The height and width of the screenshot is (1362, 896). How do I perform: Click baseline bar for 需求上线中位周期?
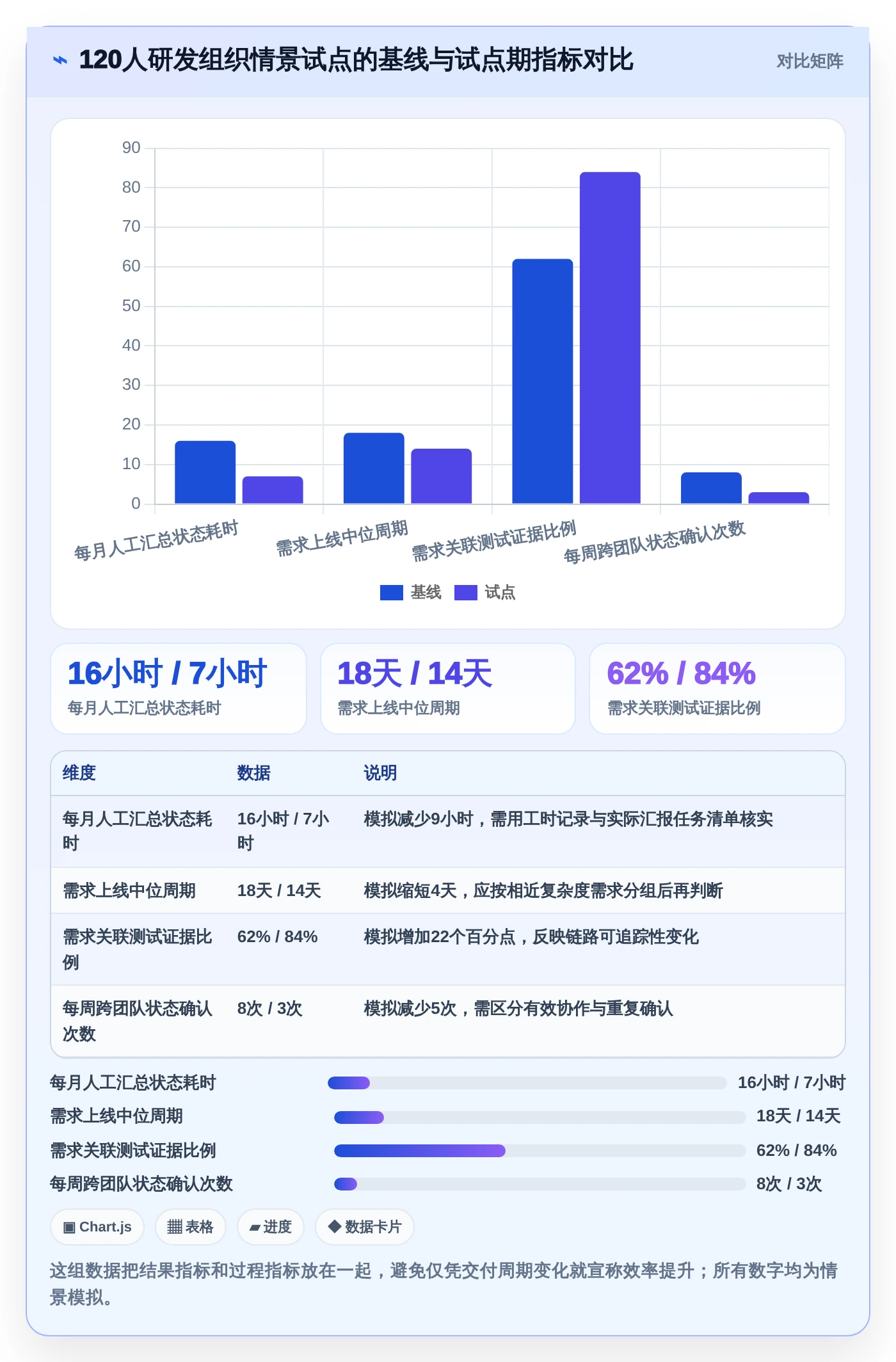374,469
